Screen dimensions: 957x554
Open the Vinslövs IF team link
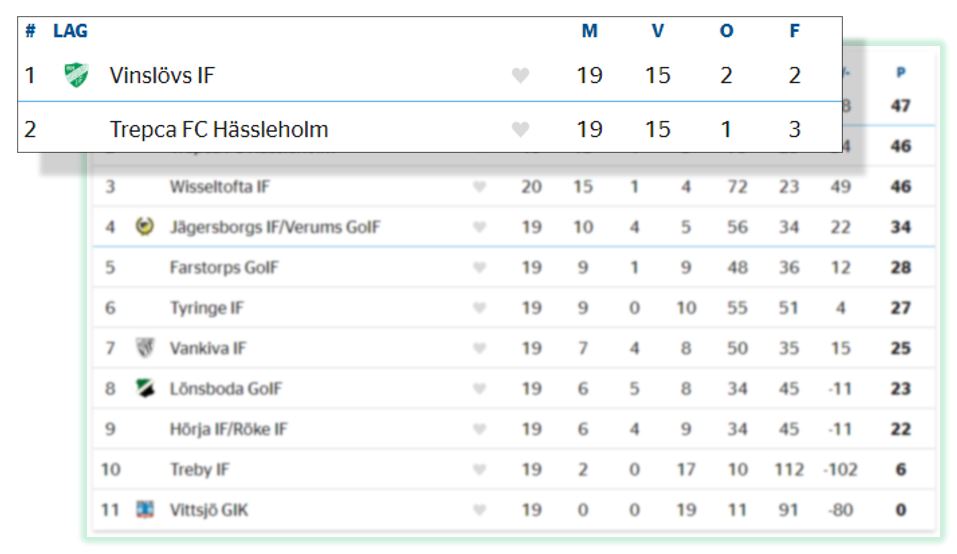pos(162,76)
